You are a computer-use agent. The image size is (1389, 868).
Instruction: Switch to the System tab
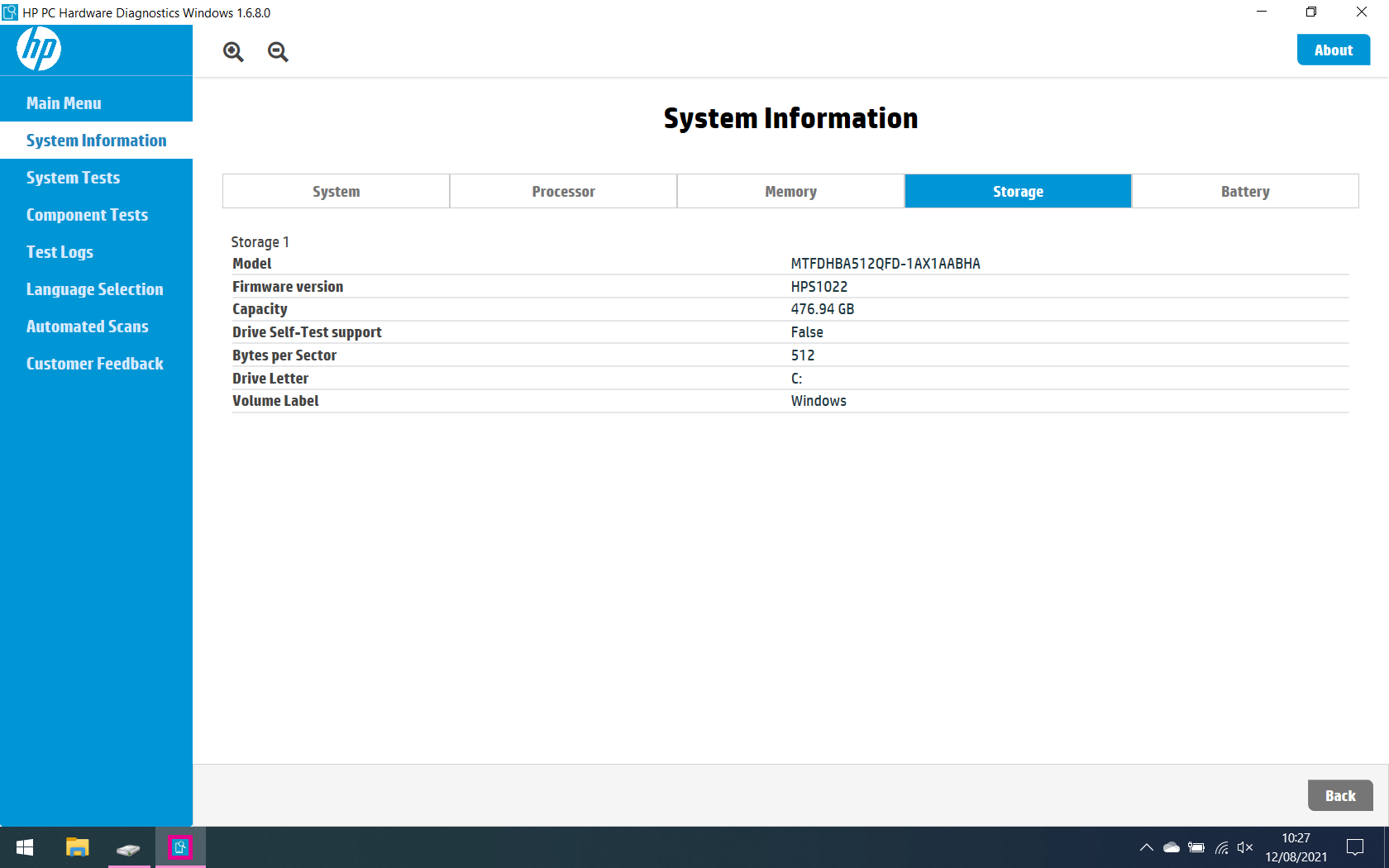pyautogui.click(x=336, y=191)
